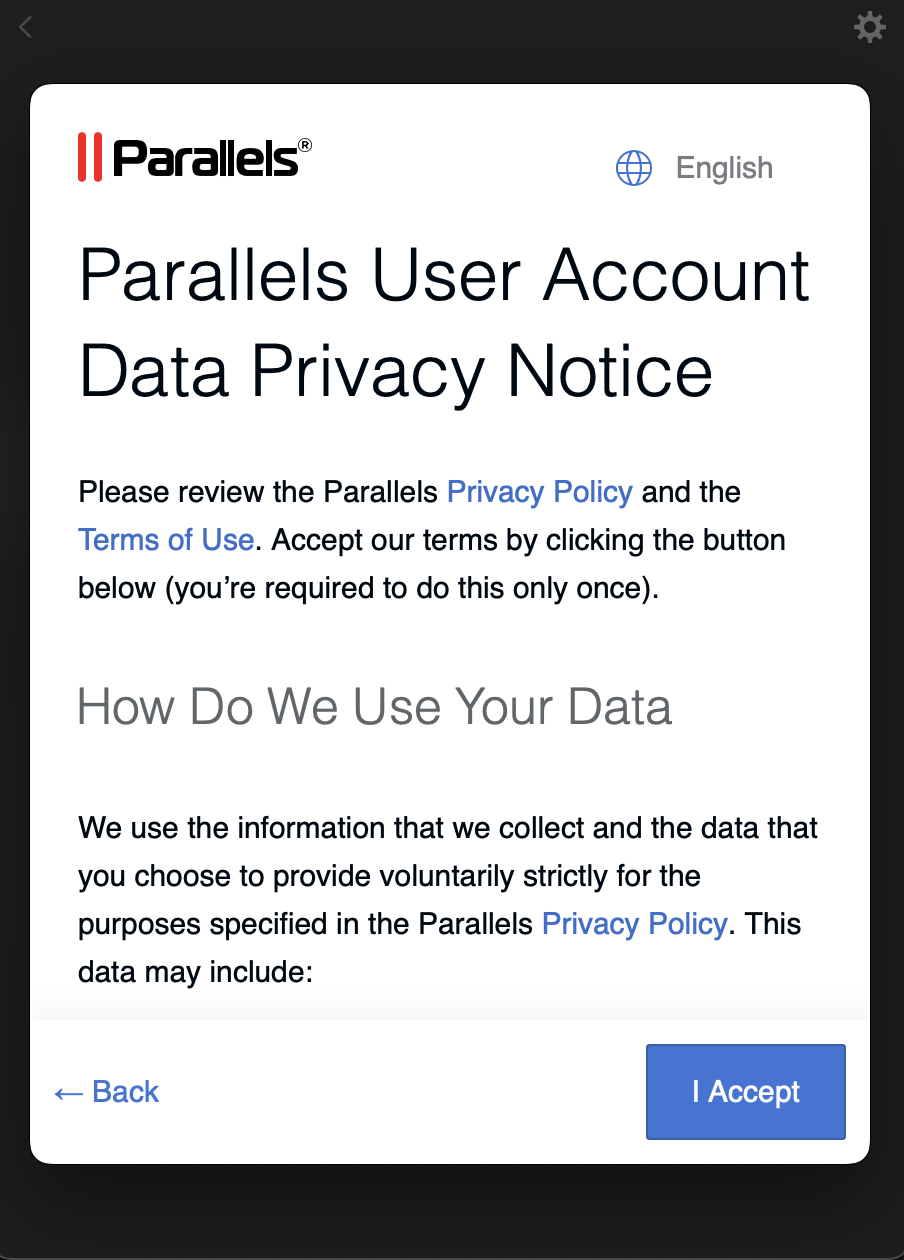Open Privacy Policy link after "Please review"
This screenshot has height=1260, width=904.
pos(539,492)
